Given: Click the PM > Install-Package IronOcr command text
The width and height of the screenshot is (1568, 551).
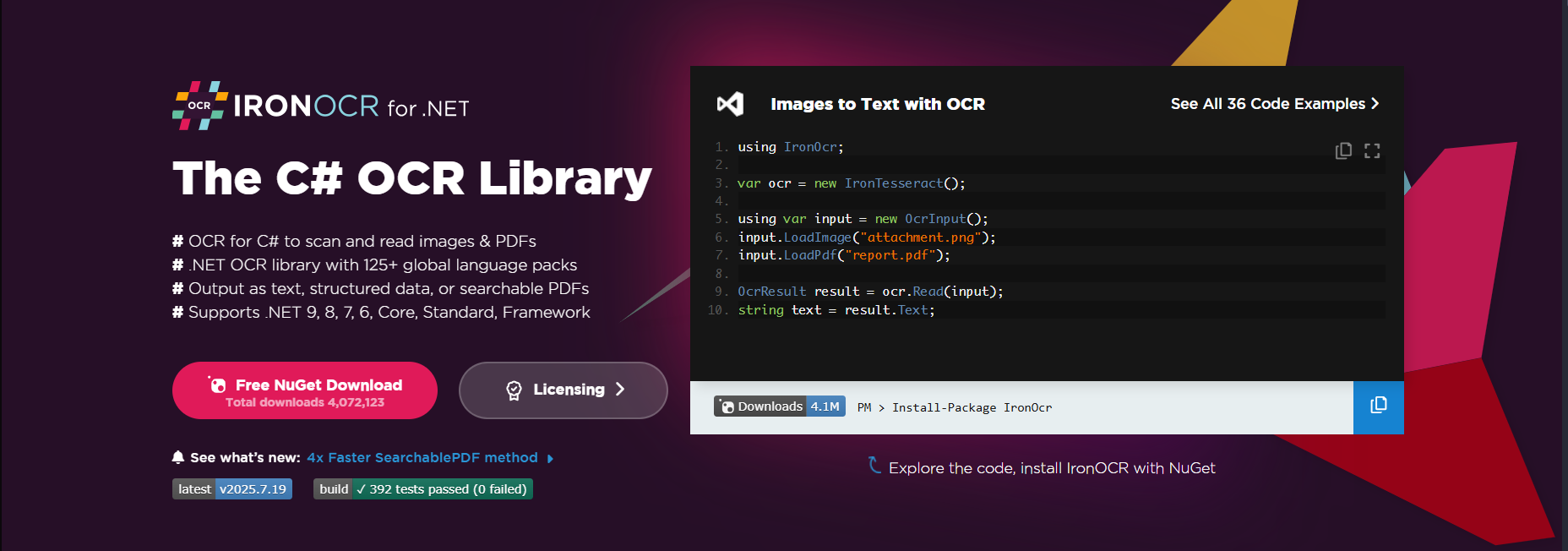Looking at the screenshot, I should 955,407.
